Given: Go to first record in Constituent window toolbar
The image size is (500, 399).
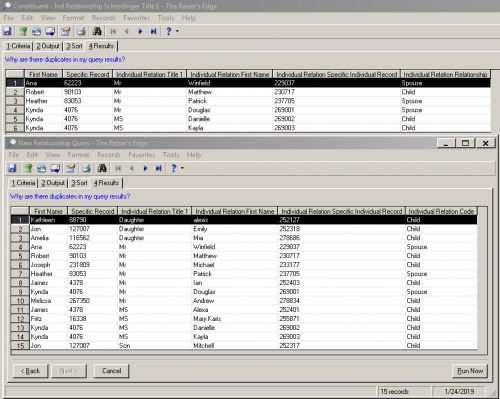Looking at the screenshot, I should click(x=113, y=31).
